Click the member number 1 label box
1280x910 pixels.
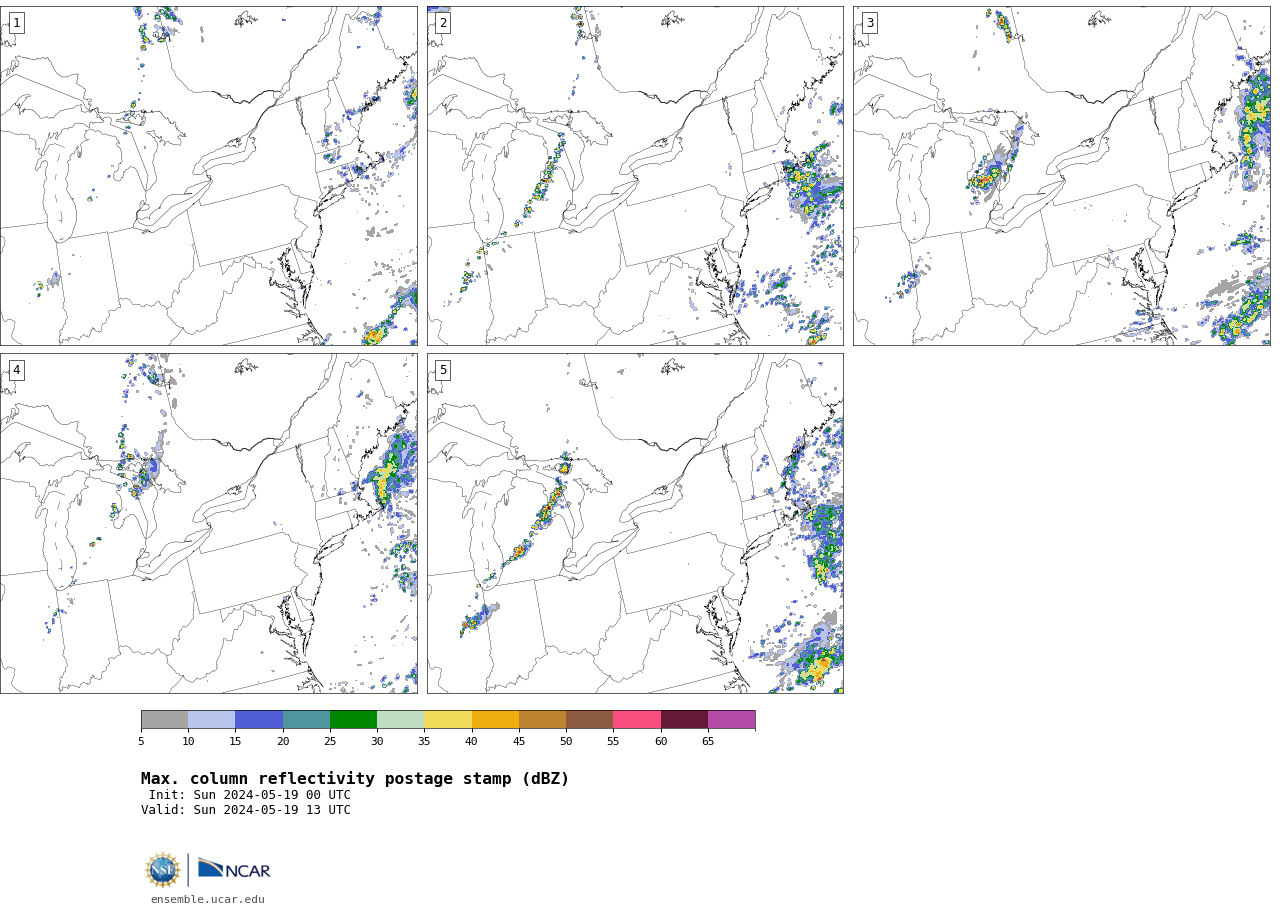pos(16,23)
